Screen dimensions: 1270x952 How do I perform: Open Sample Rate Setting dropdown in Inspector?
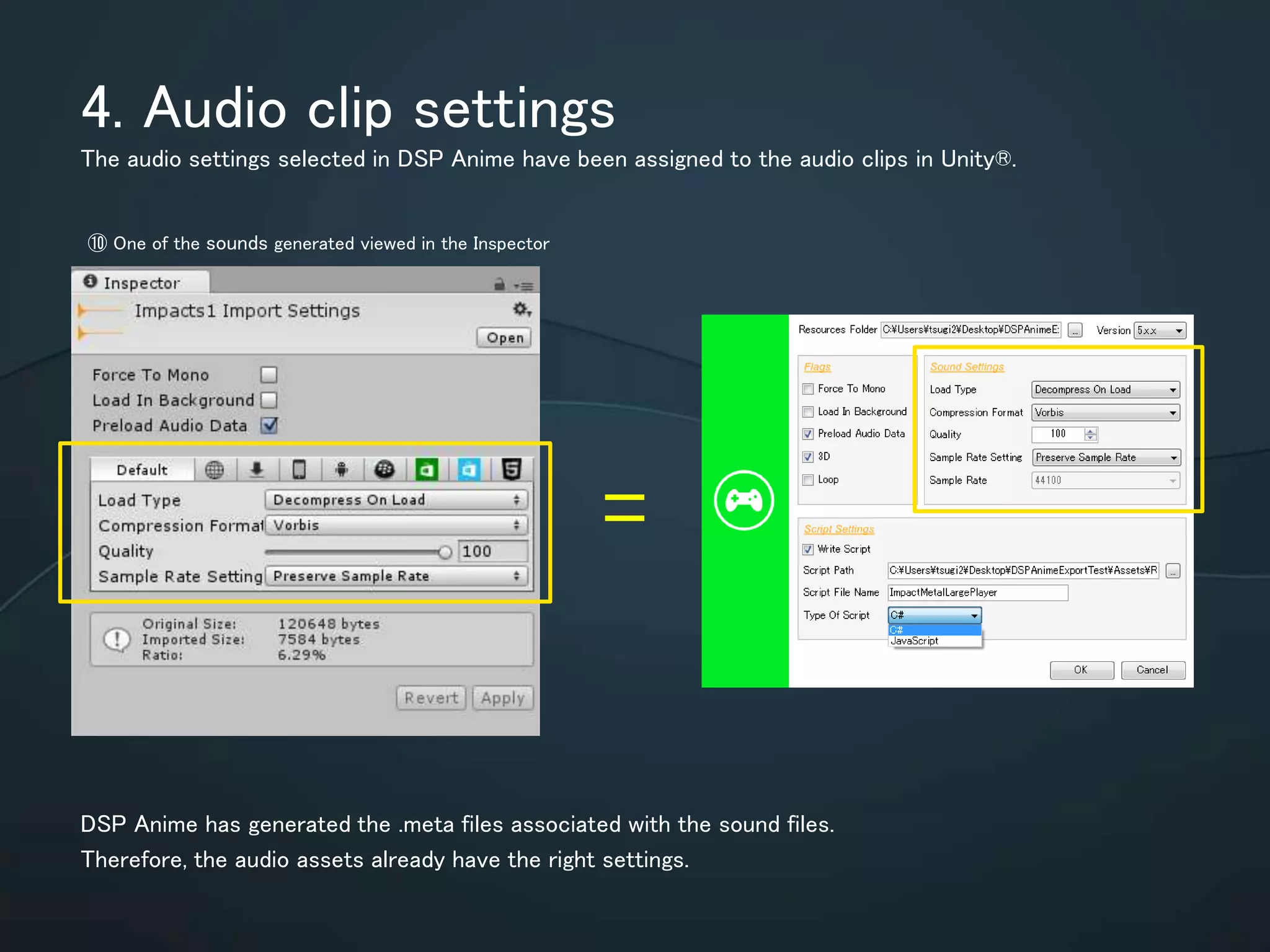(x=396, y=576)
